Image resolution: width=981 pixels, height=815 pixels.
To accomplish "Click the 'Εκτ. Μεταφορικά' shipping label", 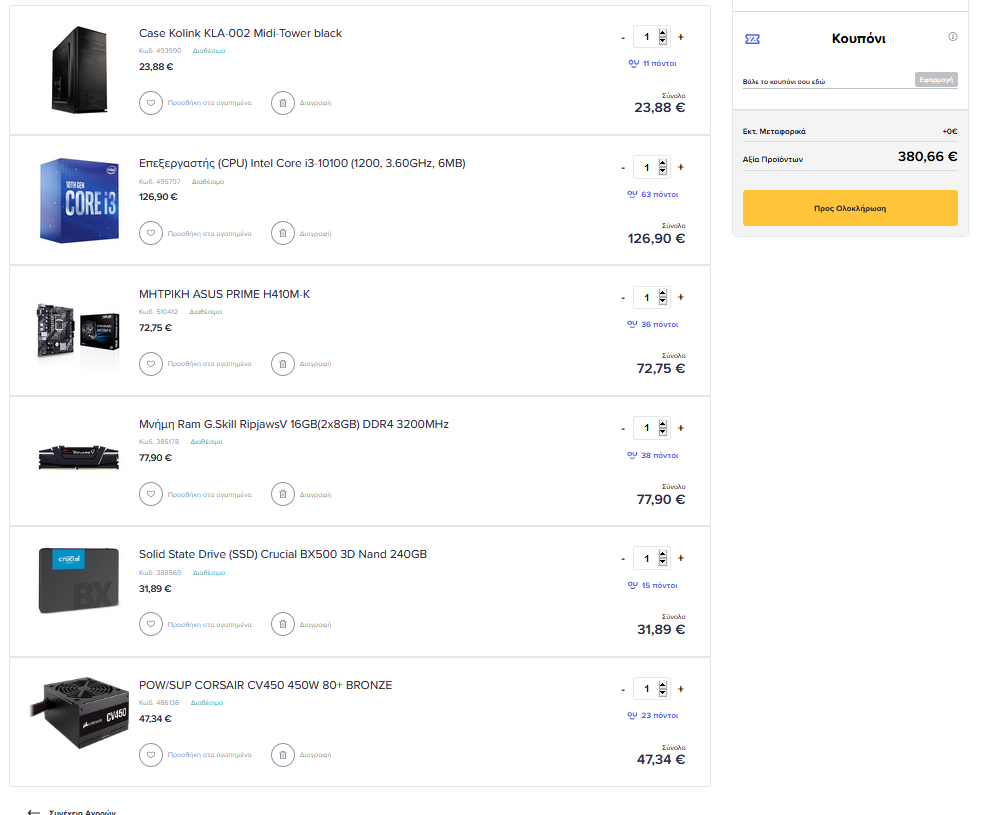I will click(x=774, y=131).
